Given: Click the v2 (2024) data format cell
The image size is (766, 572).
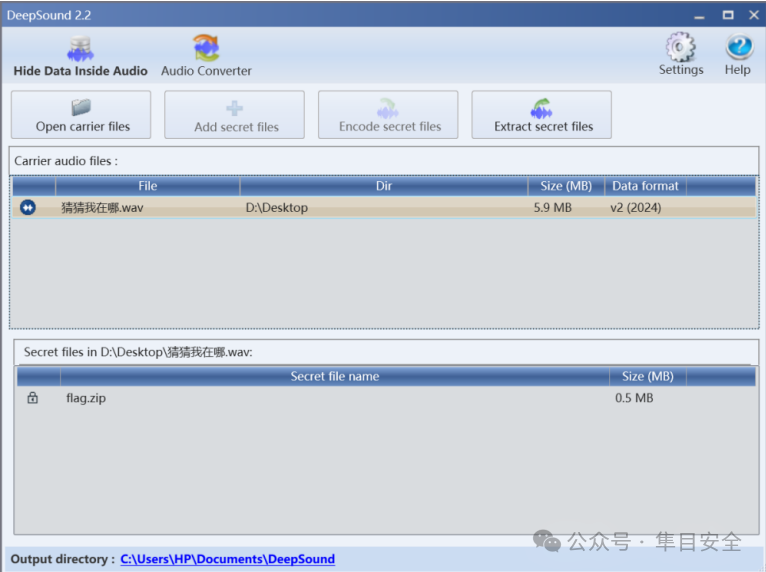Looking at the screenshot, I should click(636, 208).
